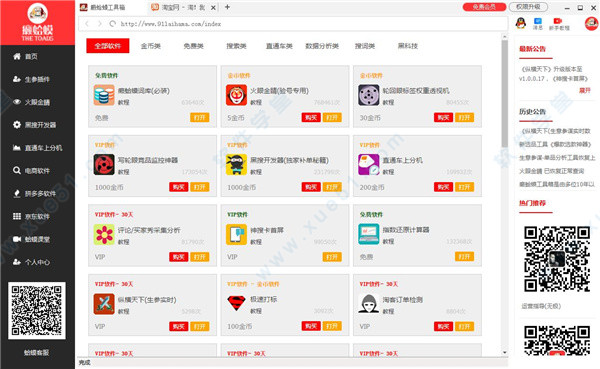Open the Superman logo tool icon
The image size is (600, 369).
[x=236, y=304]
